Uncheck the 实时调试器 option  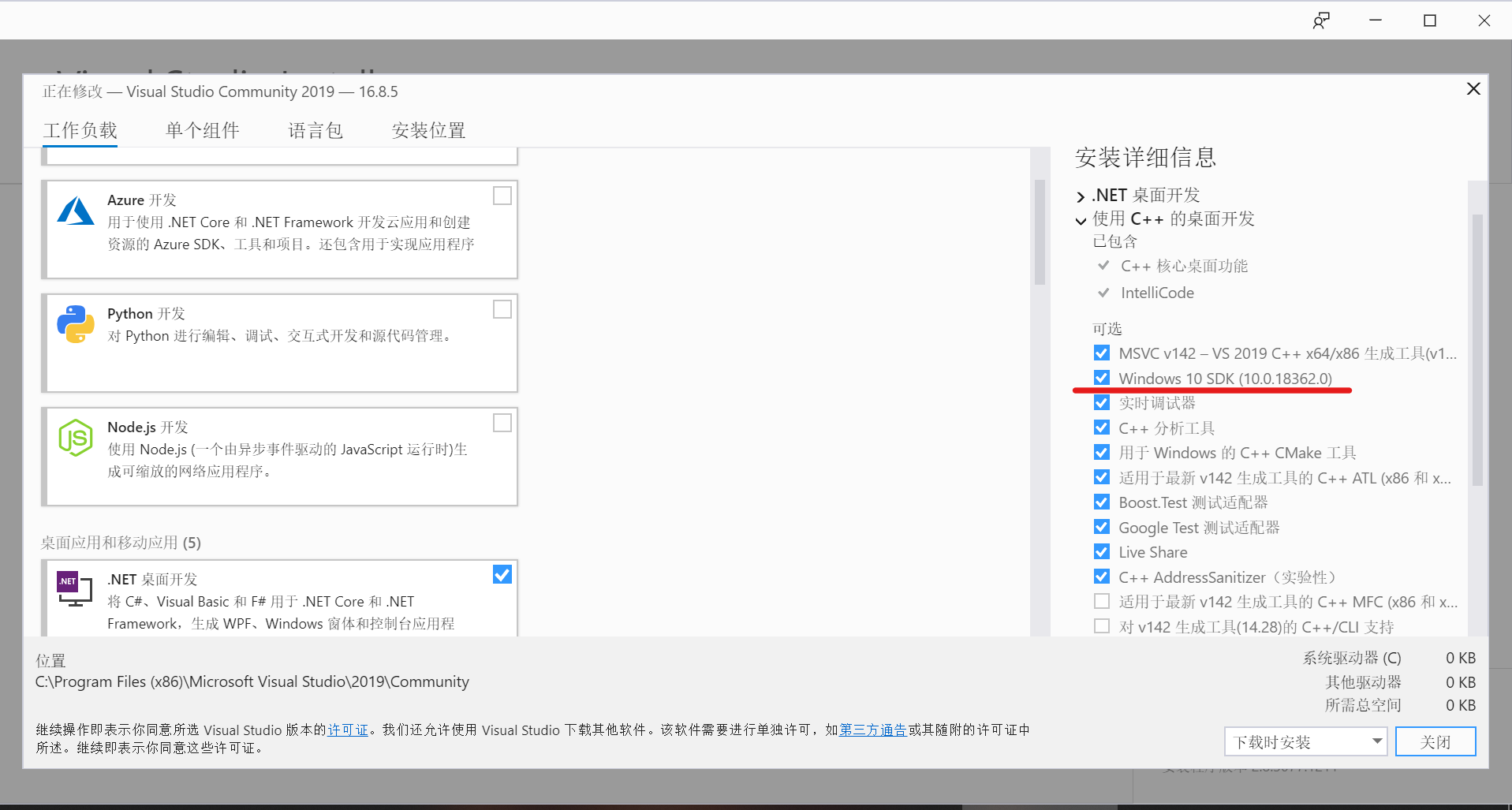click(1102, 402)
